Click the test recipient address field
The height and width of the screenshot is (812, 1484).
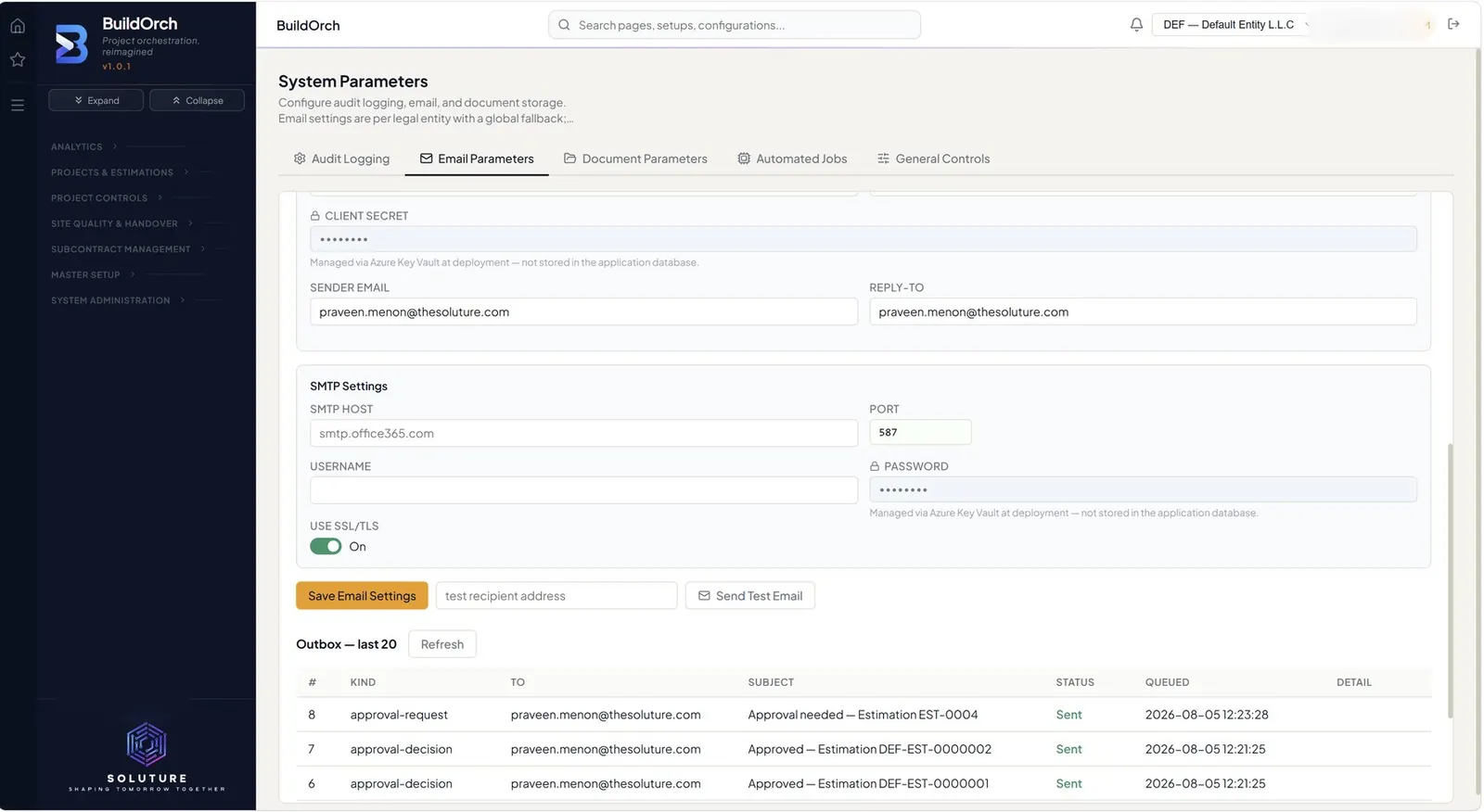(556, 596)
